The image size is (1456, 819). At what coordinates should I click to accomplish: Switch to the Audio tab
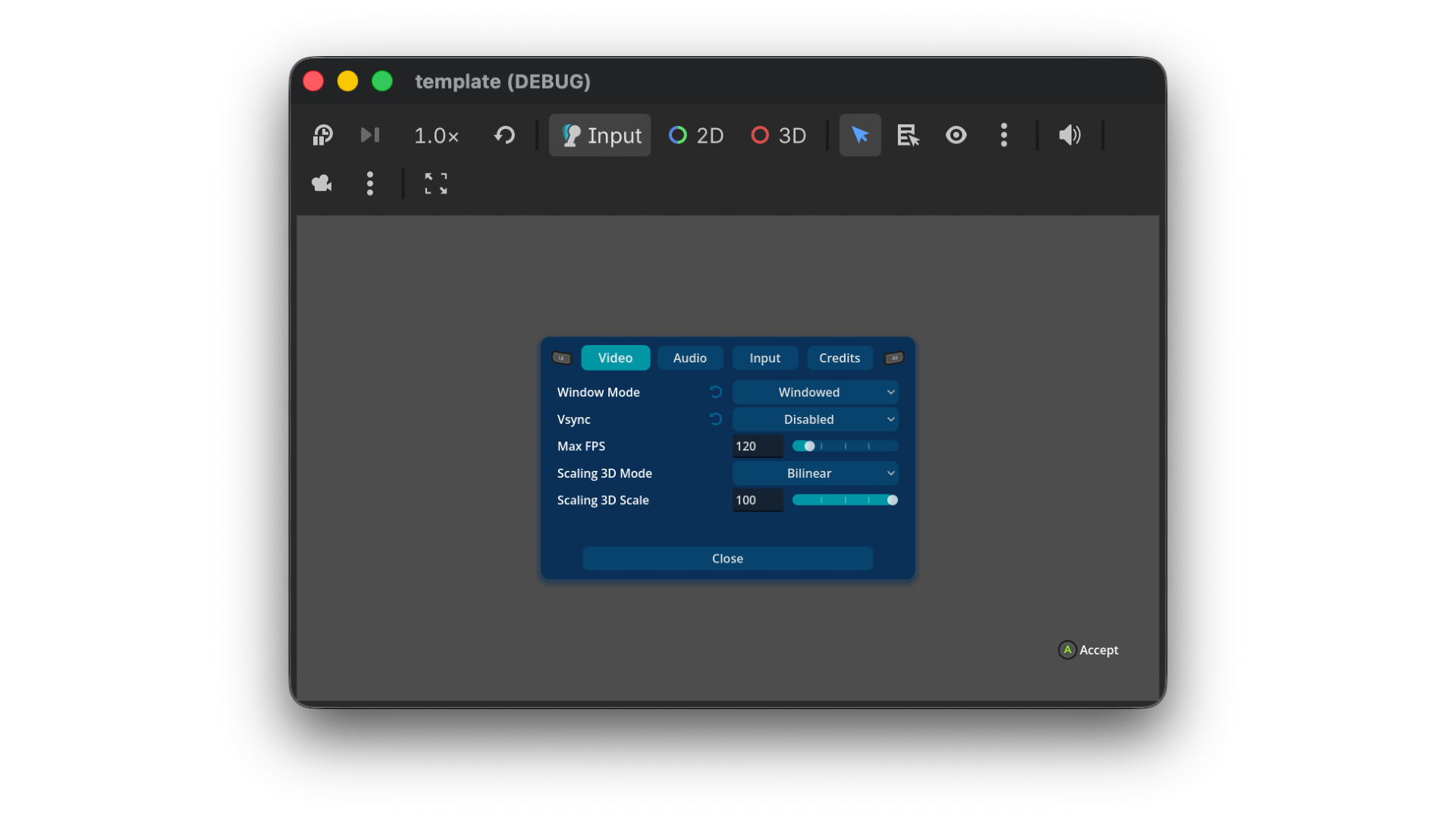click(x=690, y=358)
